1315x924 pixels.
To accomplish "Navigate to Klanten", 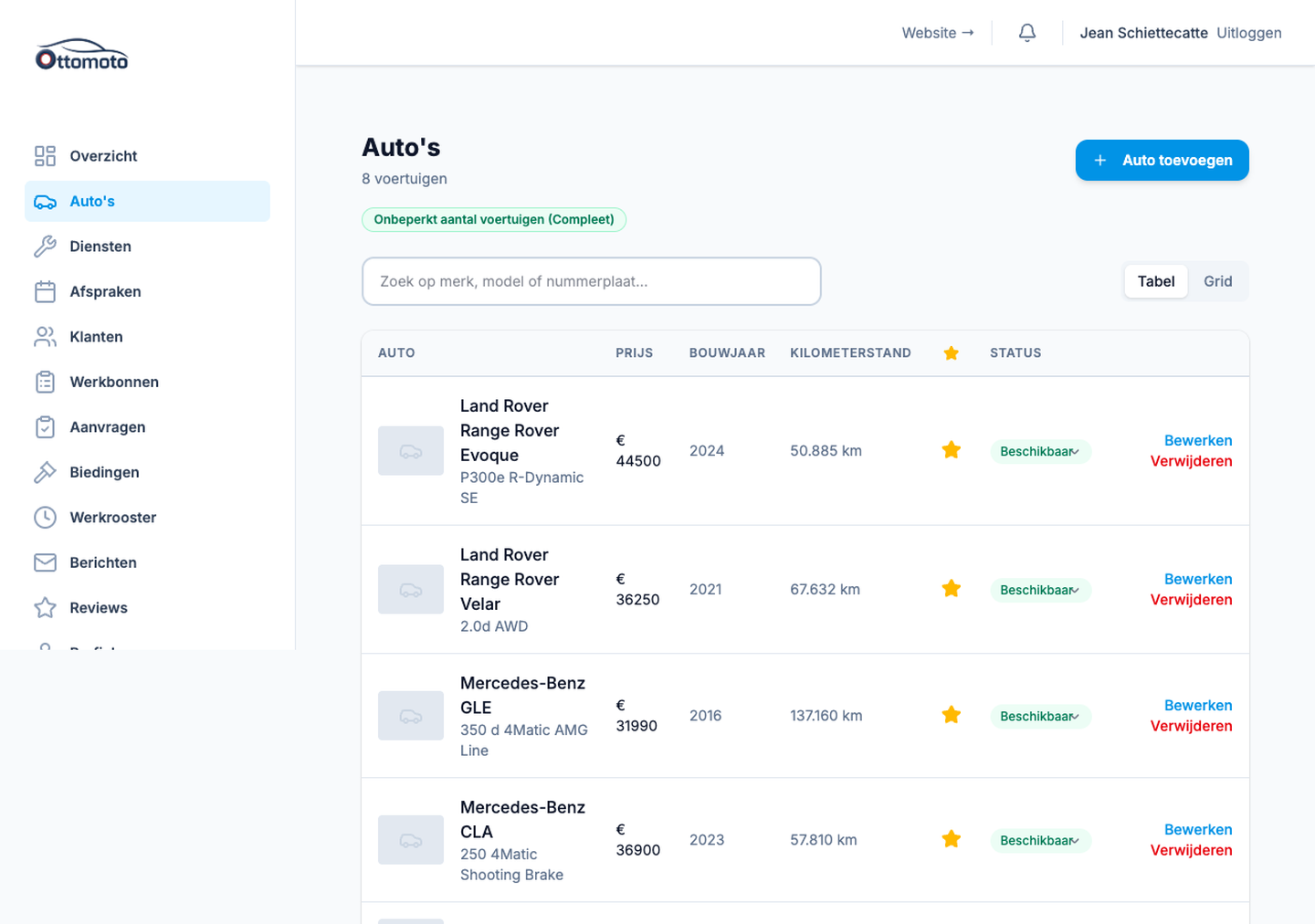I will pos(147,337).
